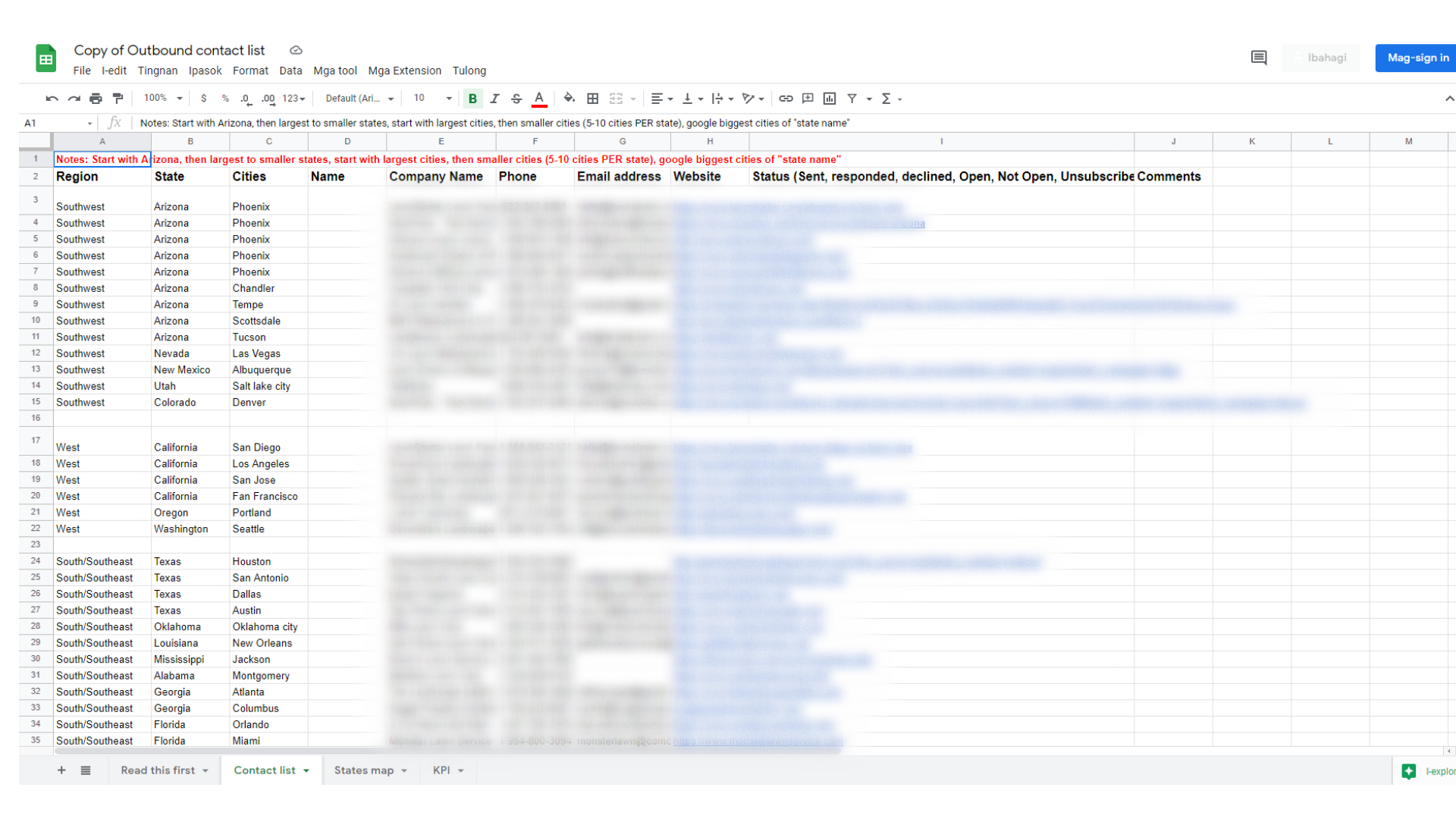The image size is (1456, 819).
Task: Click the insert comment icon
Action: [x=808, y=99]
